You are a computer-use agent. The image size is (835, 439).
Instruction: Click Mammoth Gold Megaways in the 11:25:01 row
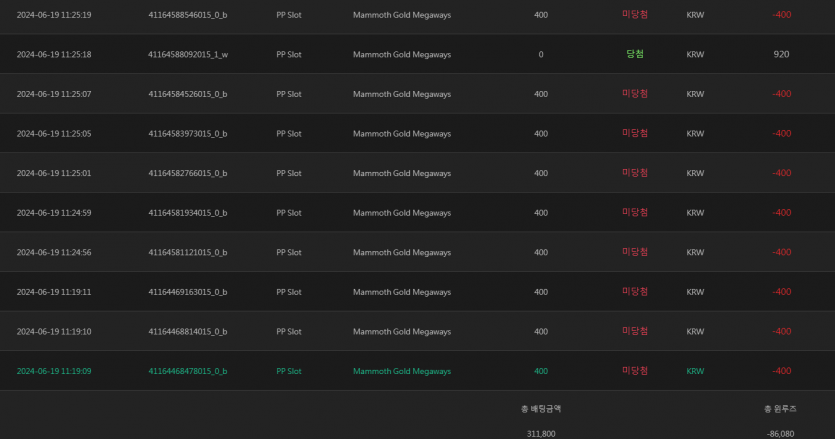point(402,173)
